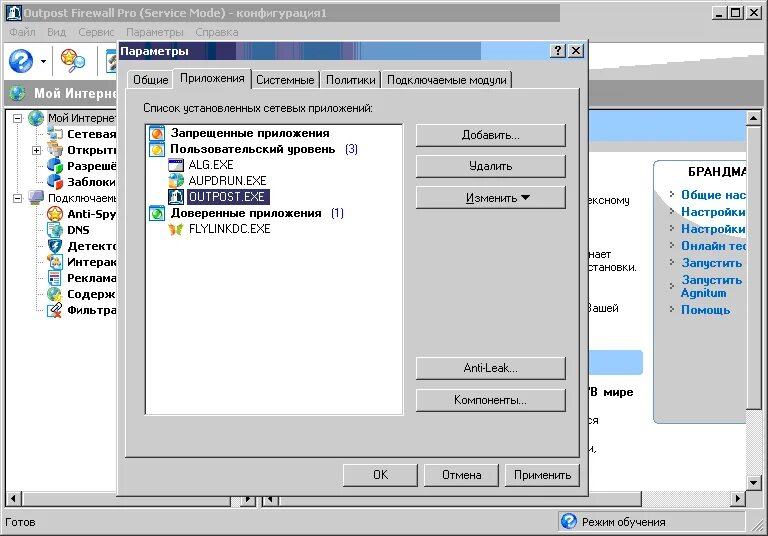Switch to the Системные tab
Image resolution: width=768 pixels, height=536 pixels.
tap(285, 80)
